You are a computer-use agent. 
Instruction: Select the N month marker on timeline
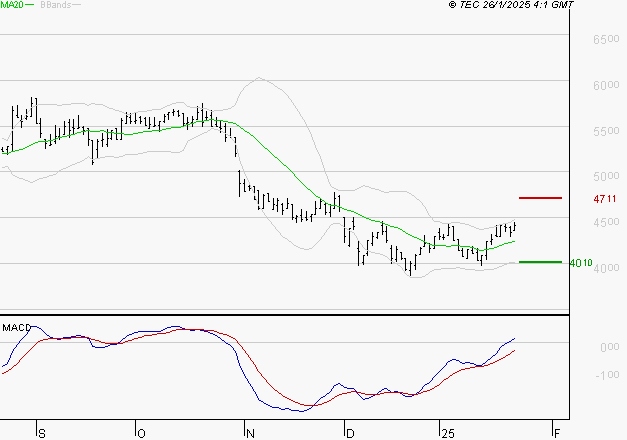250,433
